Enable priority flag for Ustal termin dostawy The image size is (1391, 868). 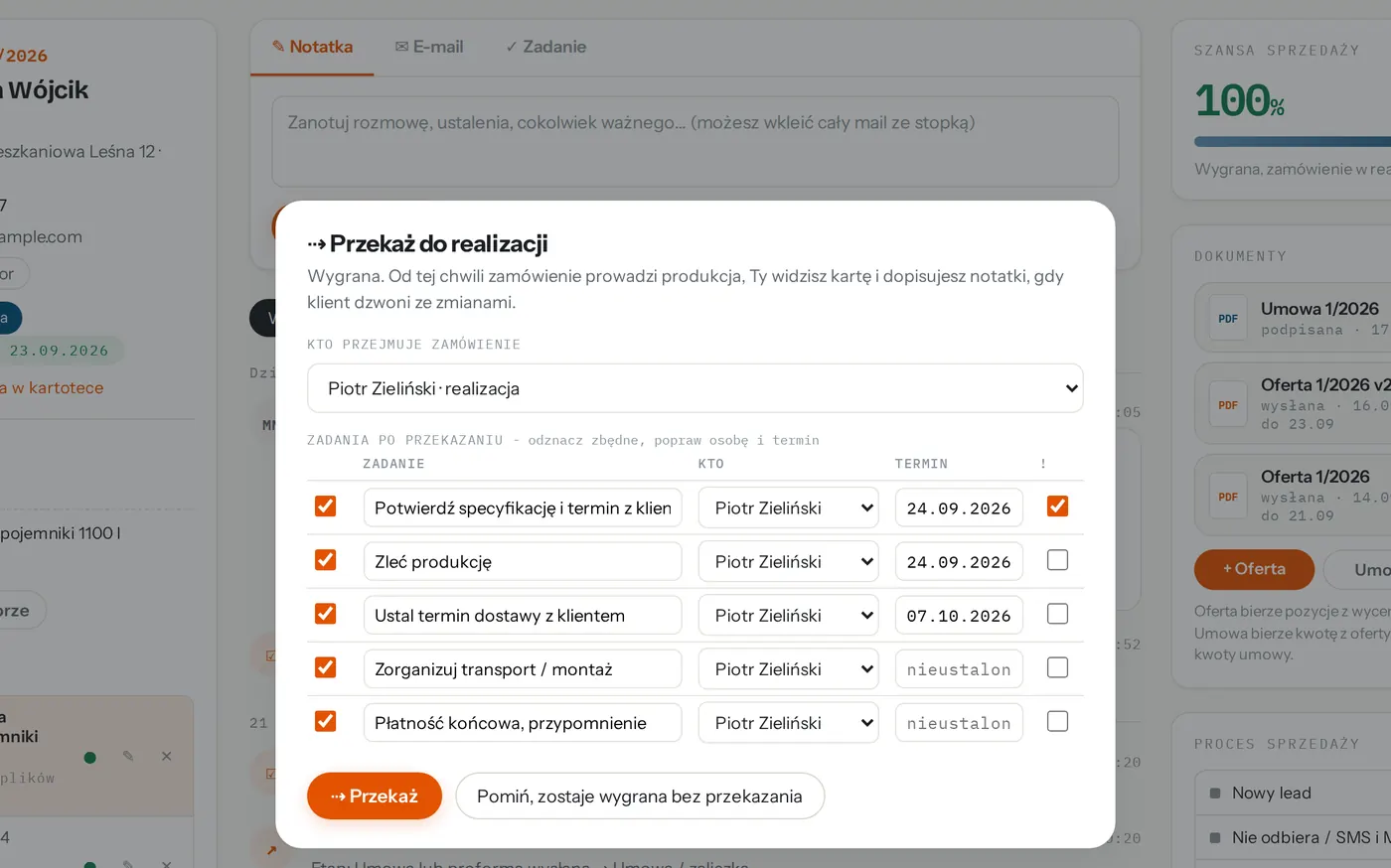[1057, 614]
